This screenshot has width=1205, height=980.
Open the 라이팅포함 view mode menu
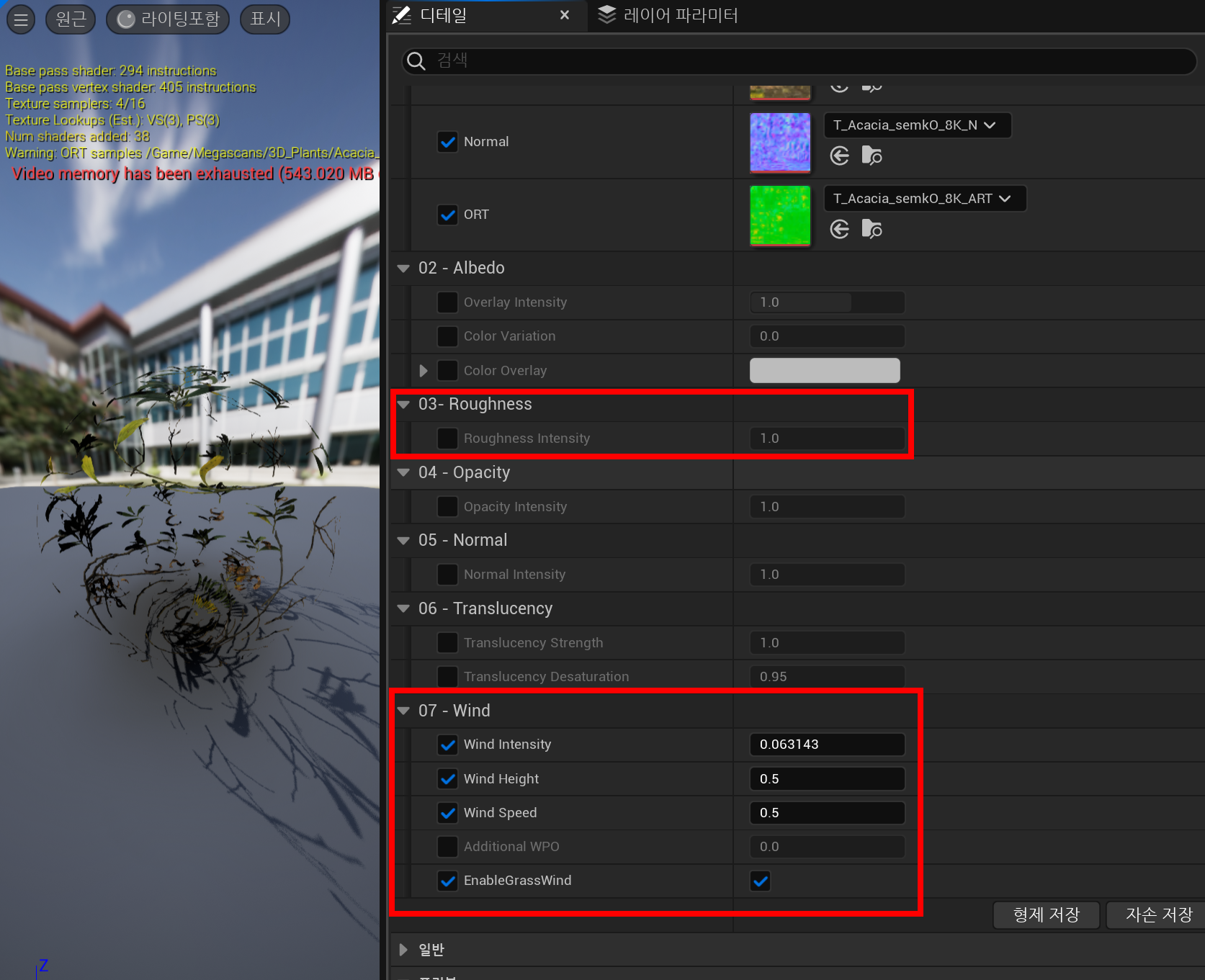pos(168,19)
